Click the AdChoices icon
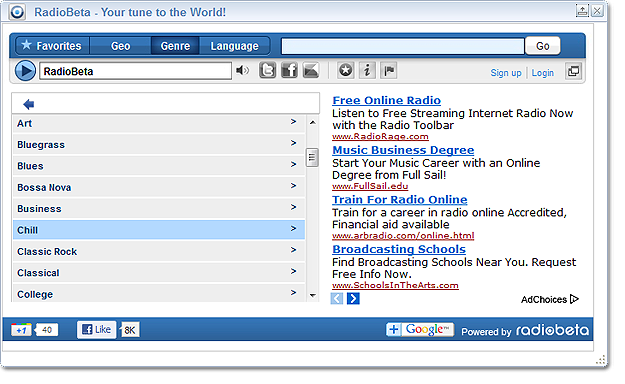The width and height of the screenshot is (625, 384). [x=574, y=299]
